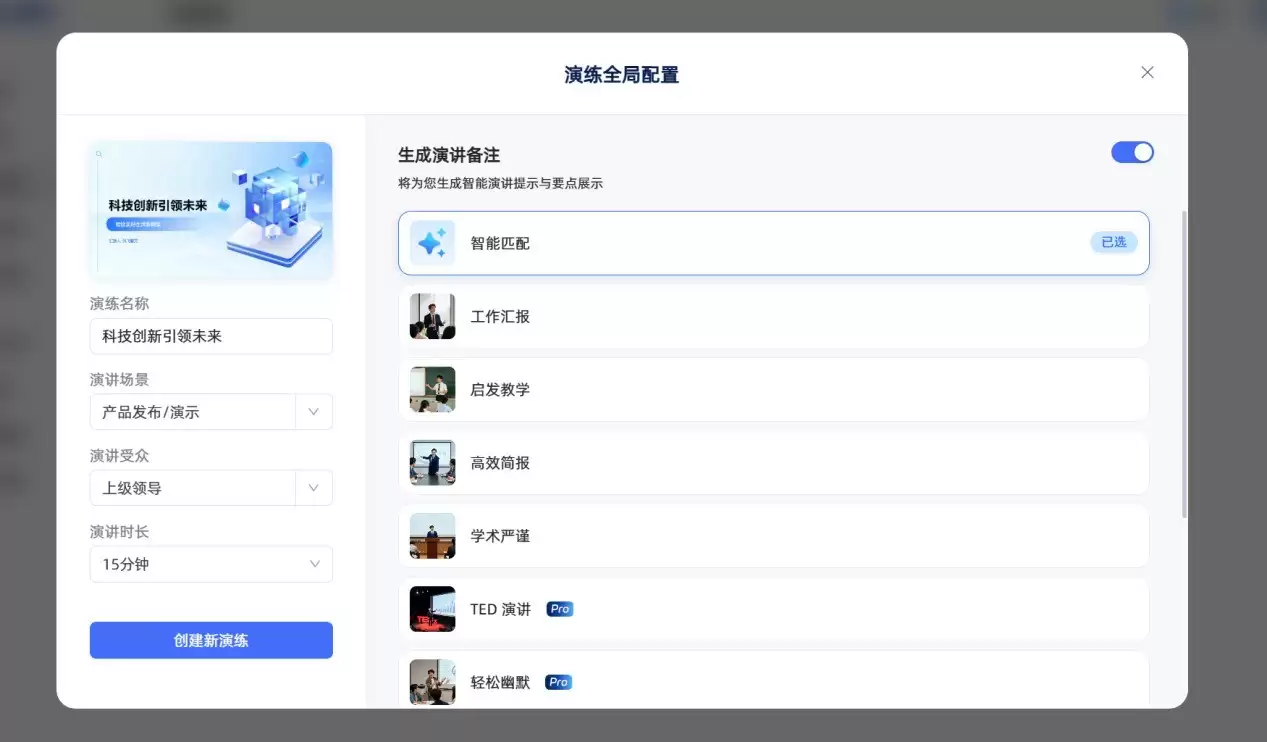
Task: Click the 学术严谨 style thumbnail icon
Action: click(x=432, y=536)
